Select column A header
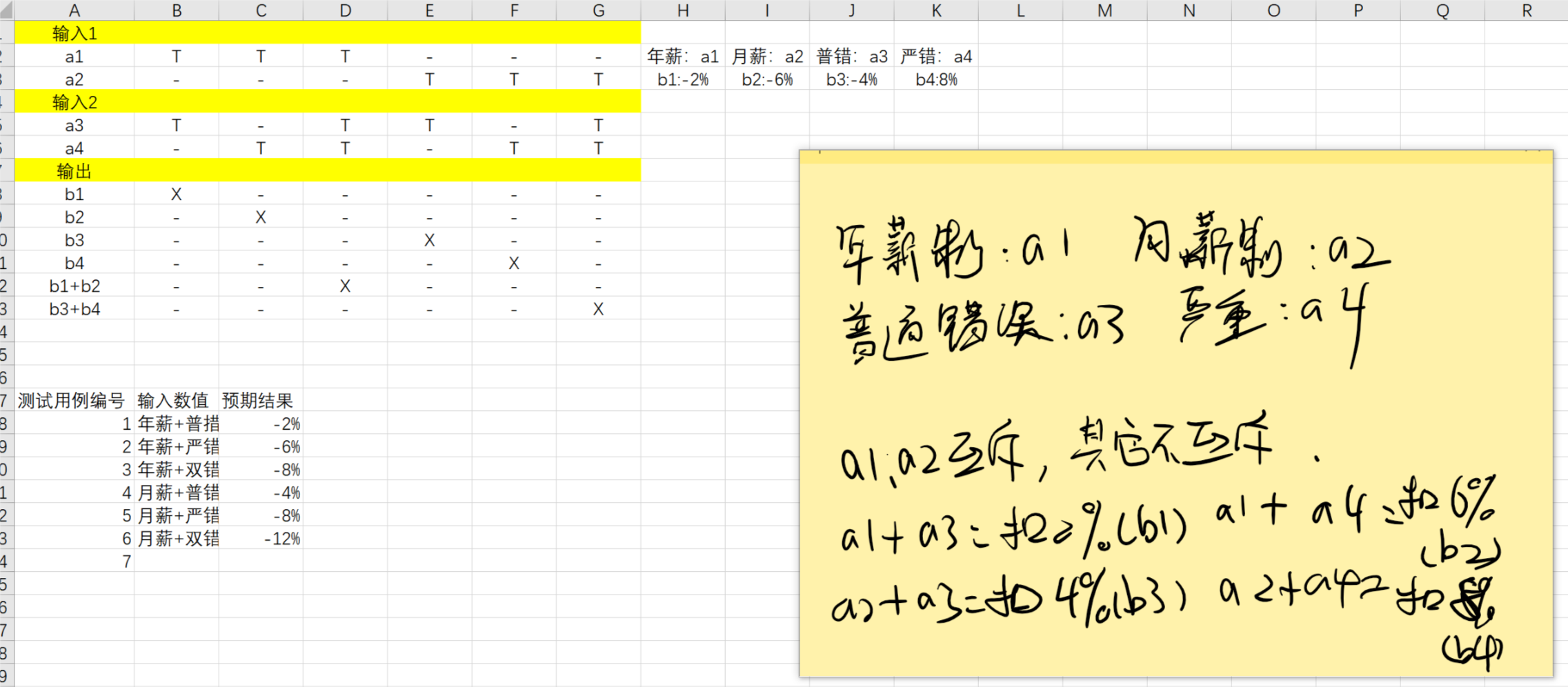The height and width of the screenshot is (687, 1568). (75, 10)
